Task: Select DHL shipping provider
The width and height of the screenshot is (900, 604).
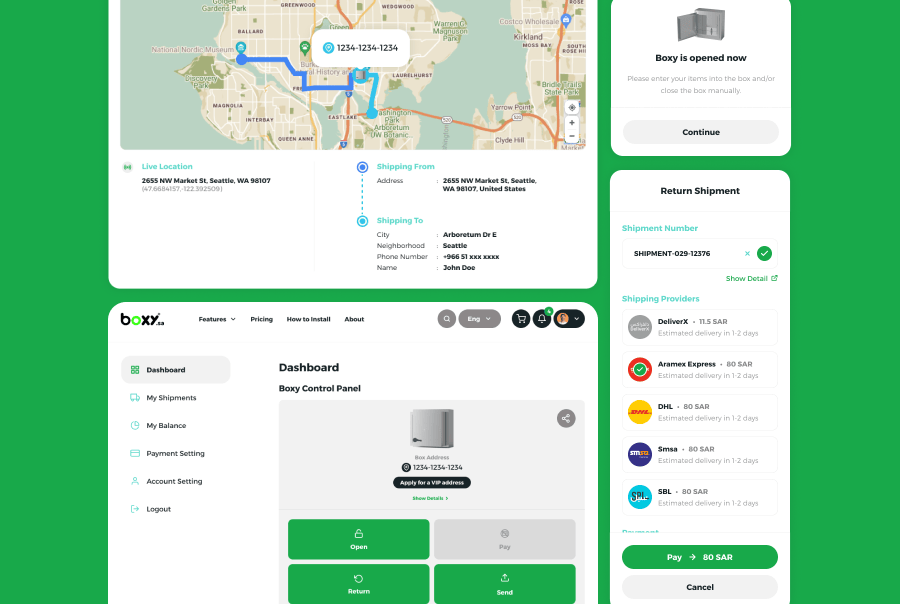Action: [699, 412]
